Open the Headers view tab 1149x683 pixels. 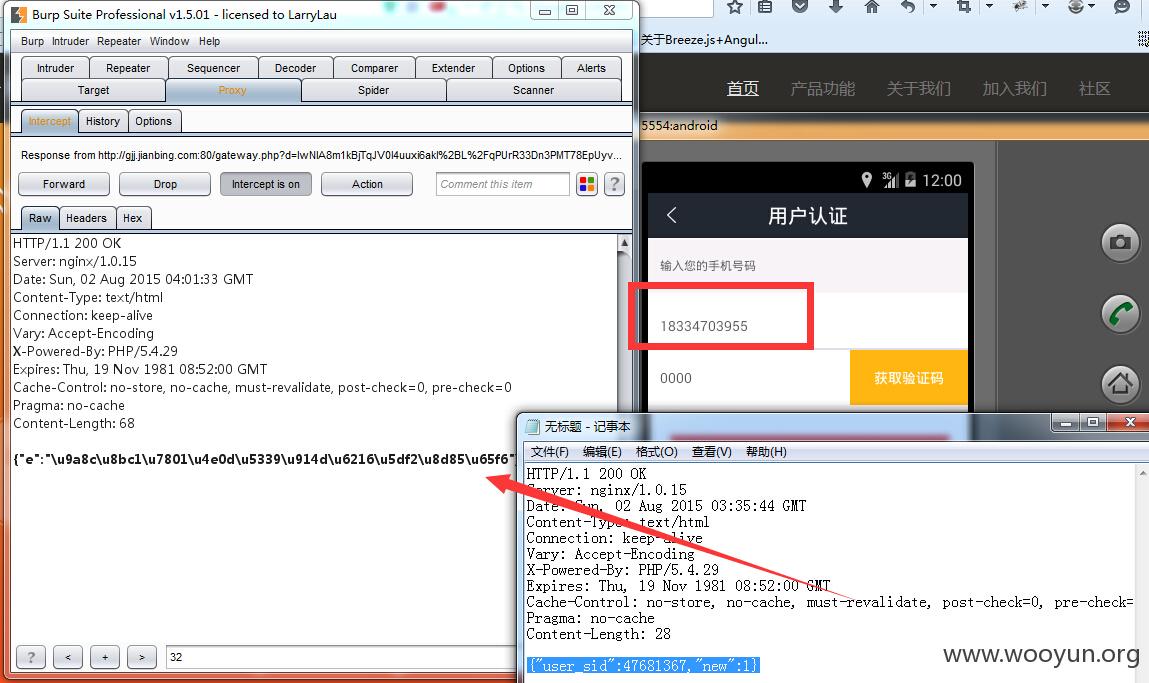[x=86, y=218]
